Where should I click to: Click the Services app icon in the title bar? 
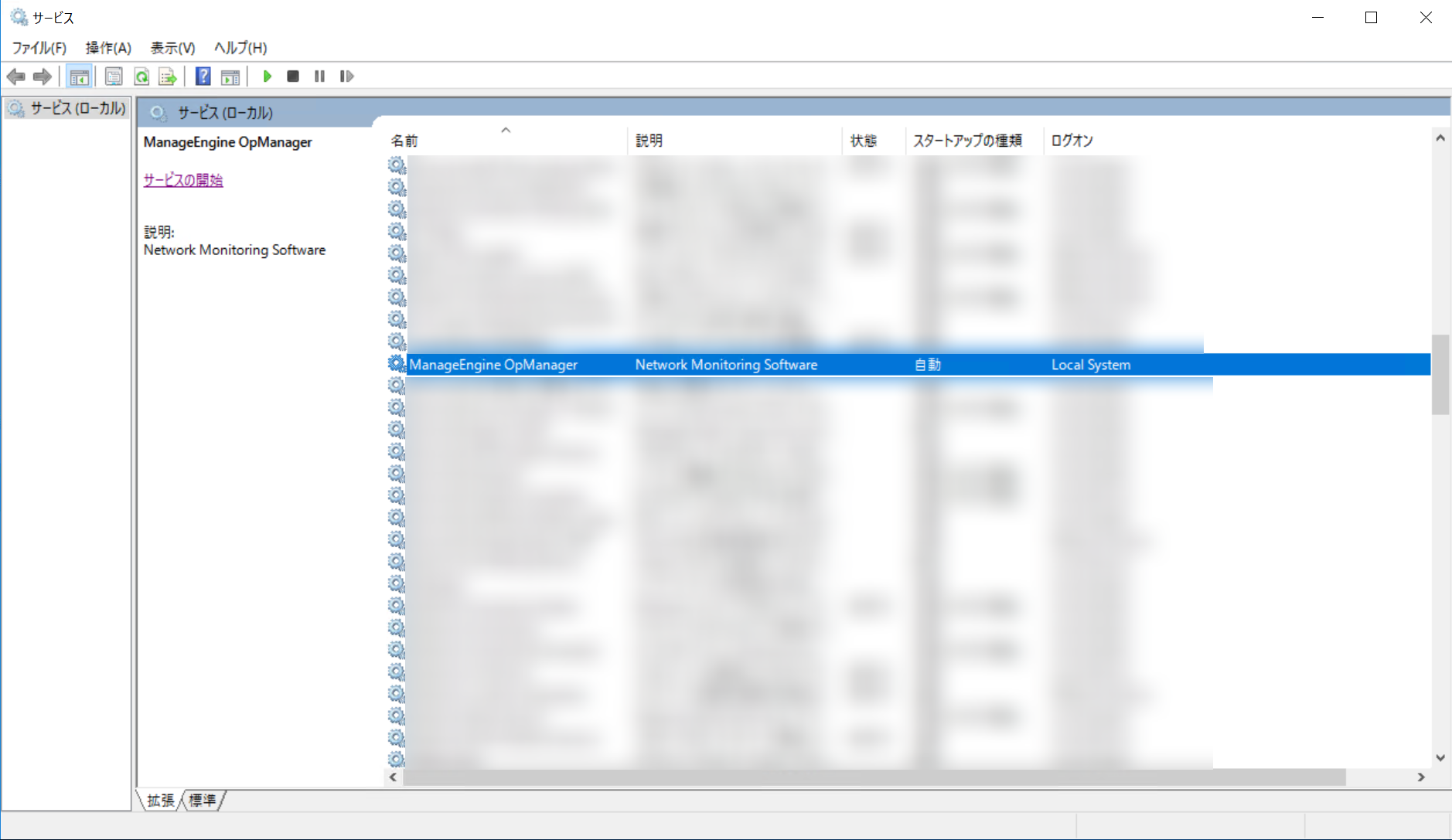point(19,17)
